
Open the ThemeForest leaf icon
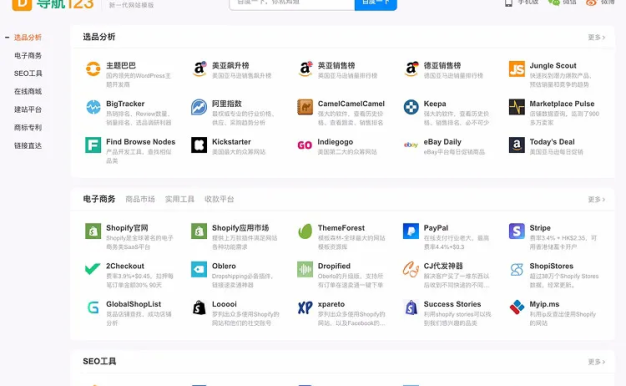click(305, 231)
